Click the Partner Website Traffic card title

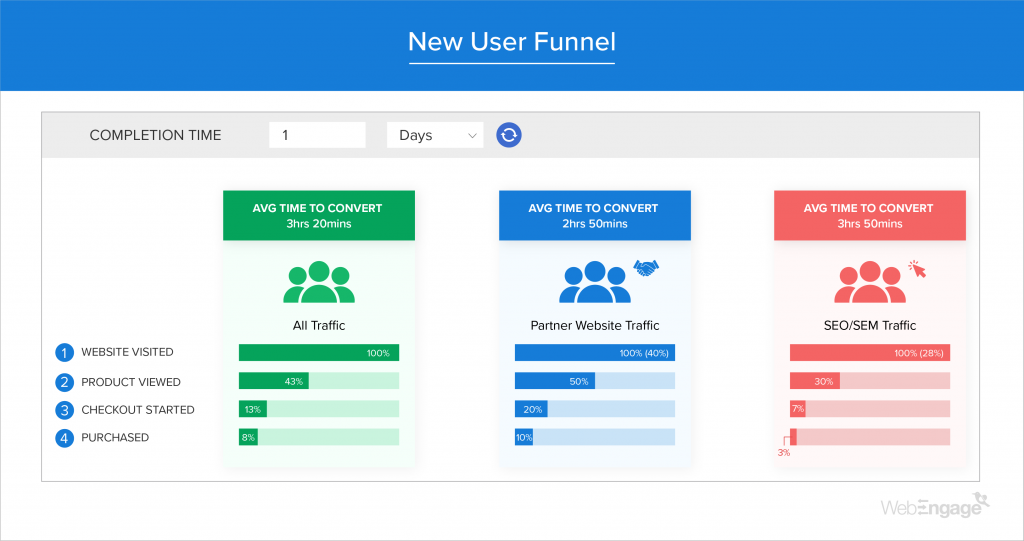(595, 325)
